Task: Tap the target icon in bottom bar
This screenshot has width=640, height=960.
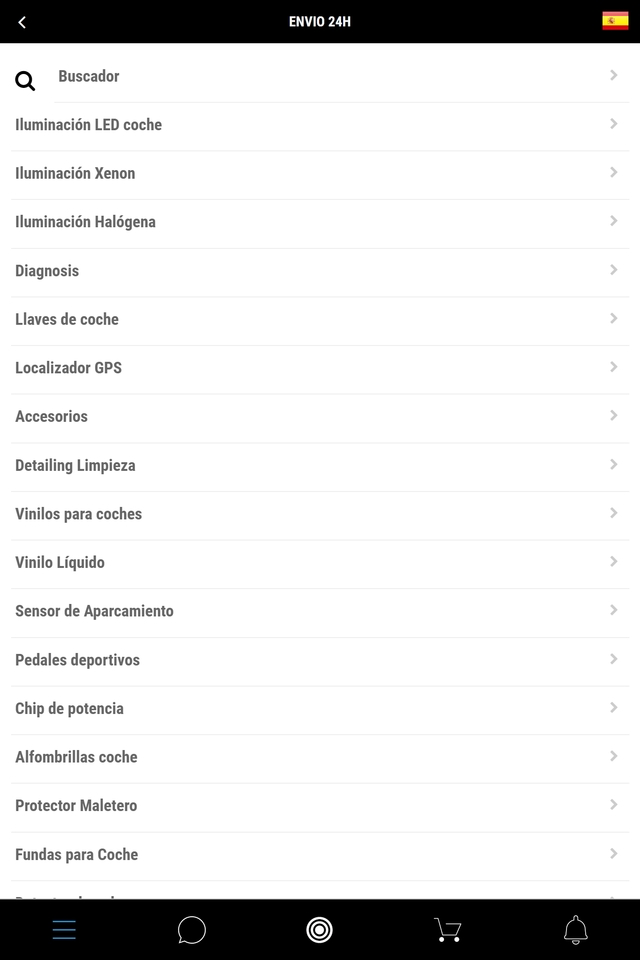Action: (x=320, y=929)
